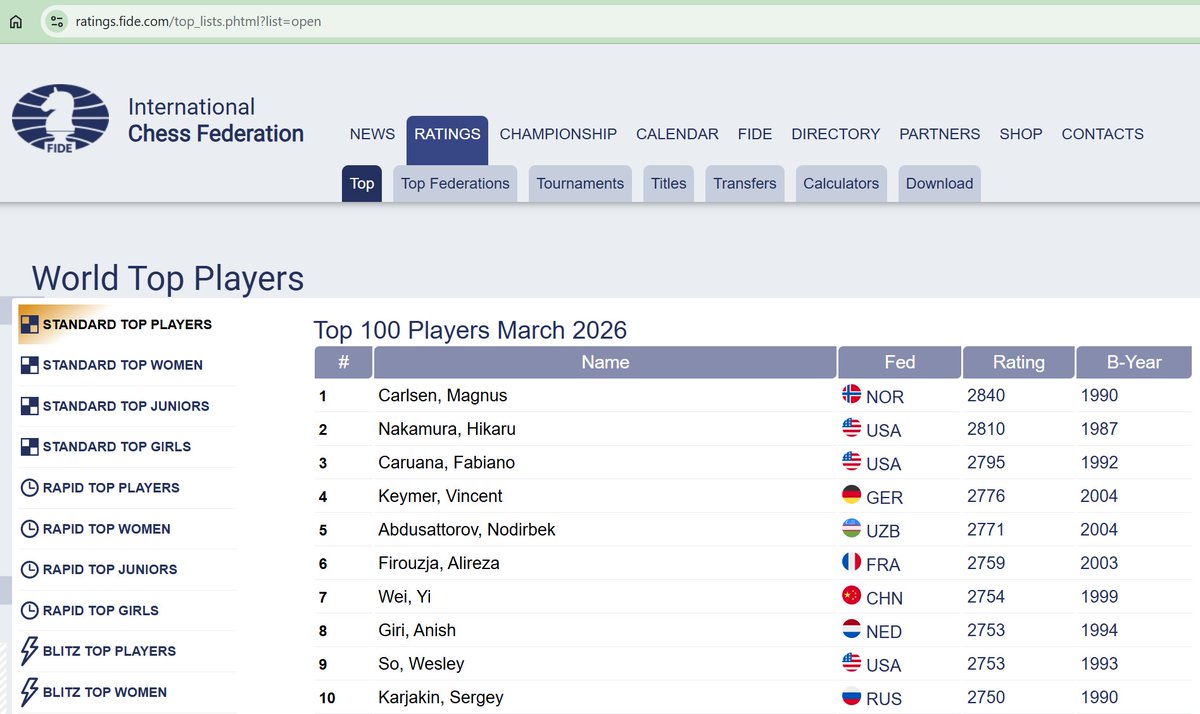
Task: Click the International Chess Federation title text
Action: pyautogui.click(x=215, y=120)
